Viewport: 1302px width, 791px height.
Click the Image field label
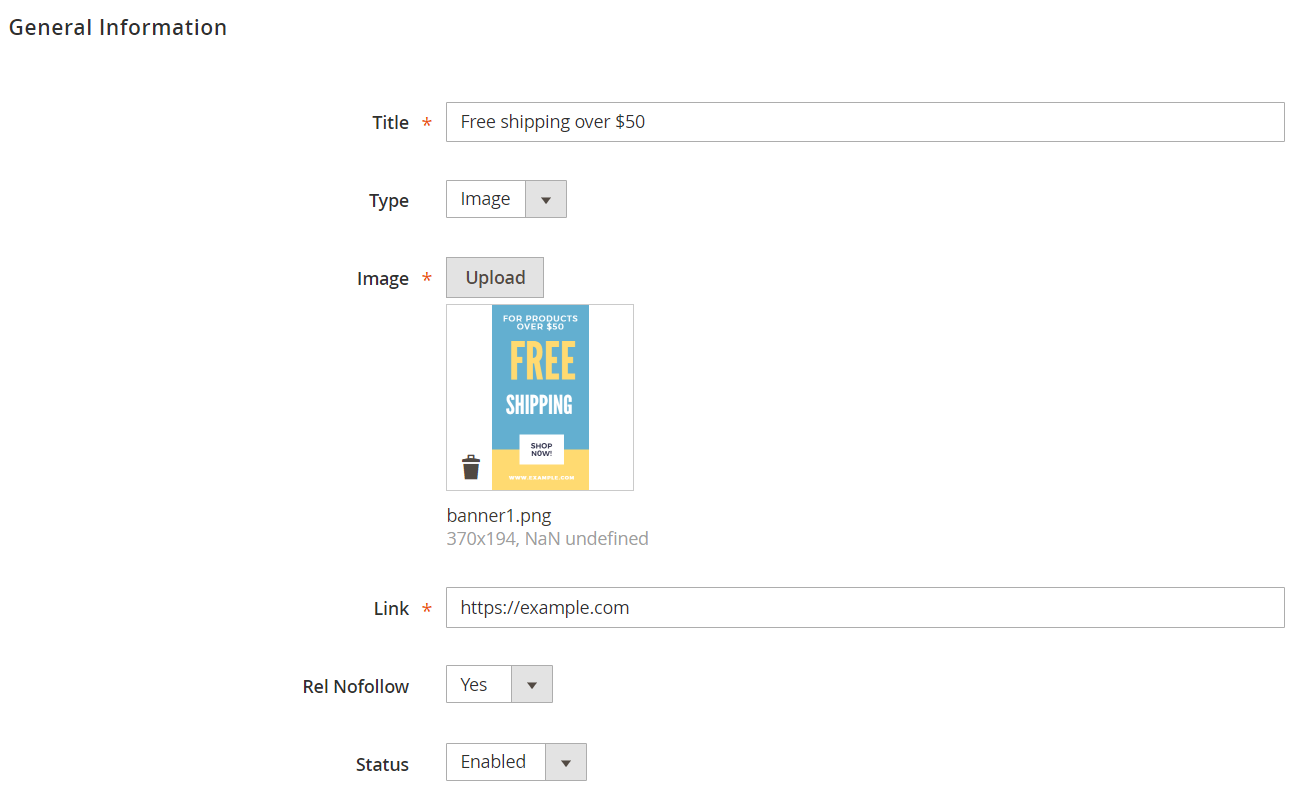coord(382,279)
